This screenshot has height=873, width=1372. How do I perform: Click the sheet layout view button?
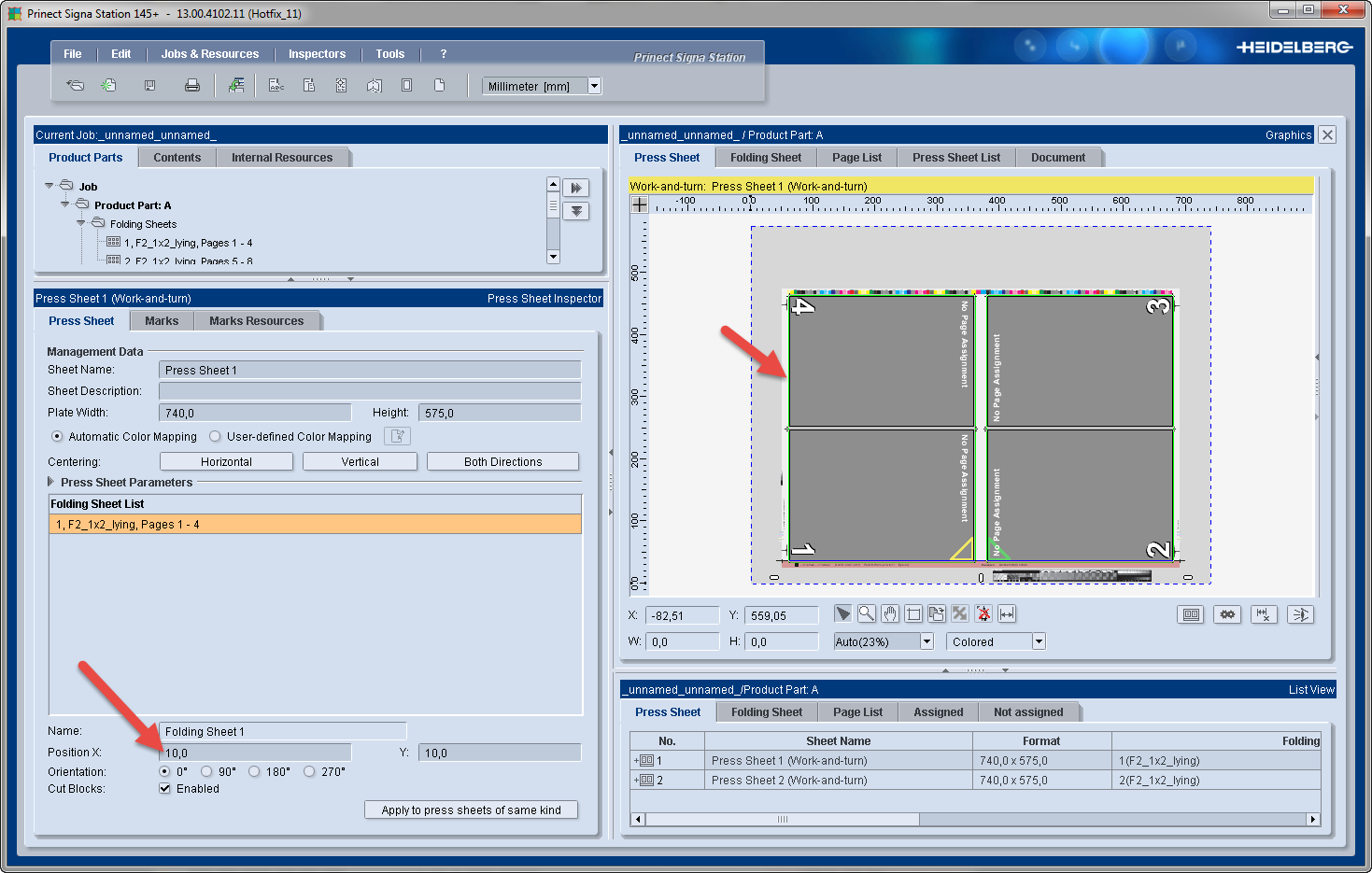click(1191, 614)
